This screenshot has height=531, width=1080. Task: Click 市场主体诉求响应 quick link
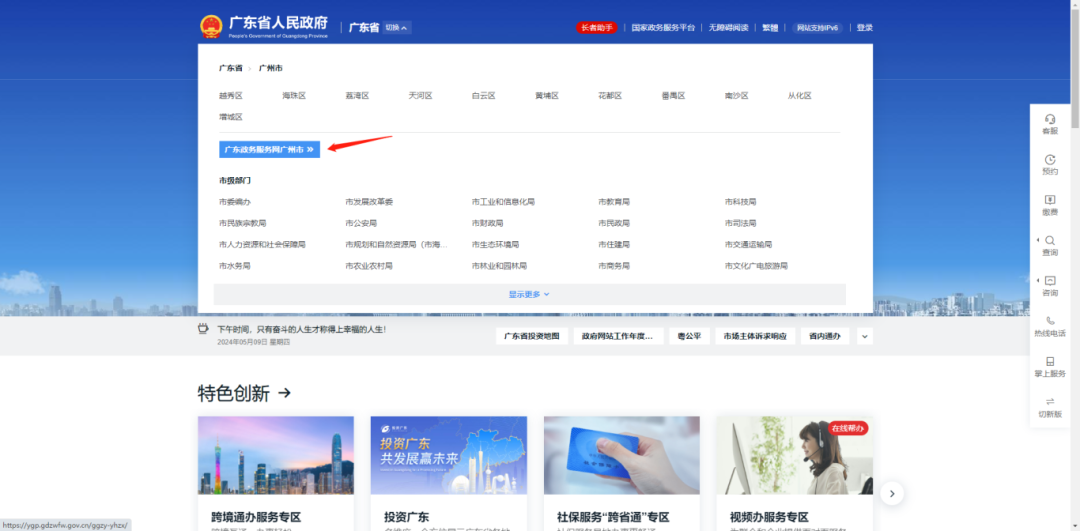(x=756, y=336)
